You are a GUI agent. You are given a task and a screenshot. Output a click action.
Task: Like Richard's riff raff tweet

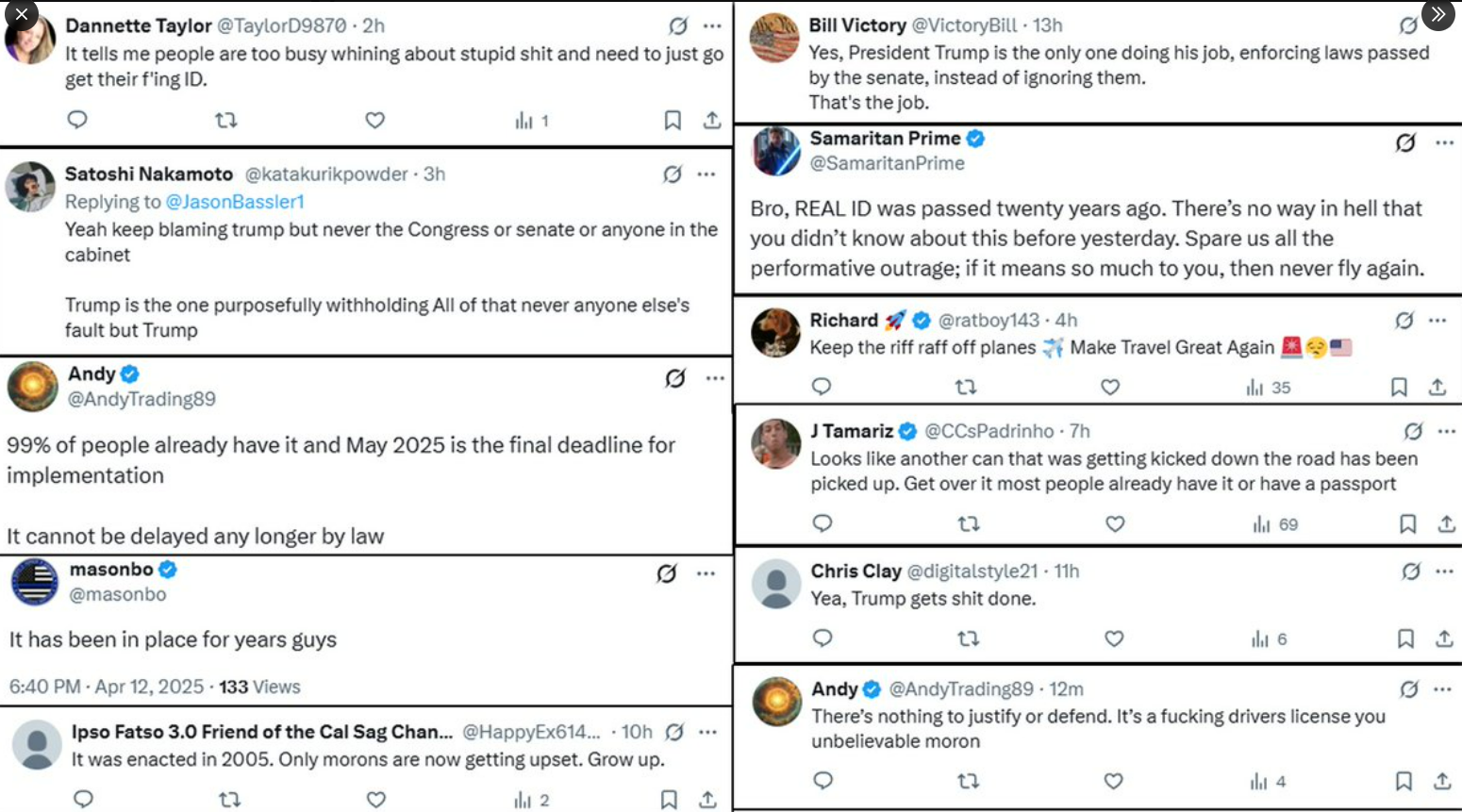(1110, 387)
